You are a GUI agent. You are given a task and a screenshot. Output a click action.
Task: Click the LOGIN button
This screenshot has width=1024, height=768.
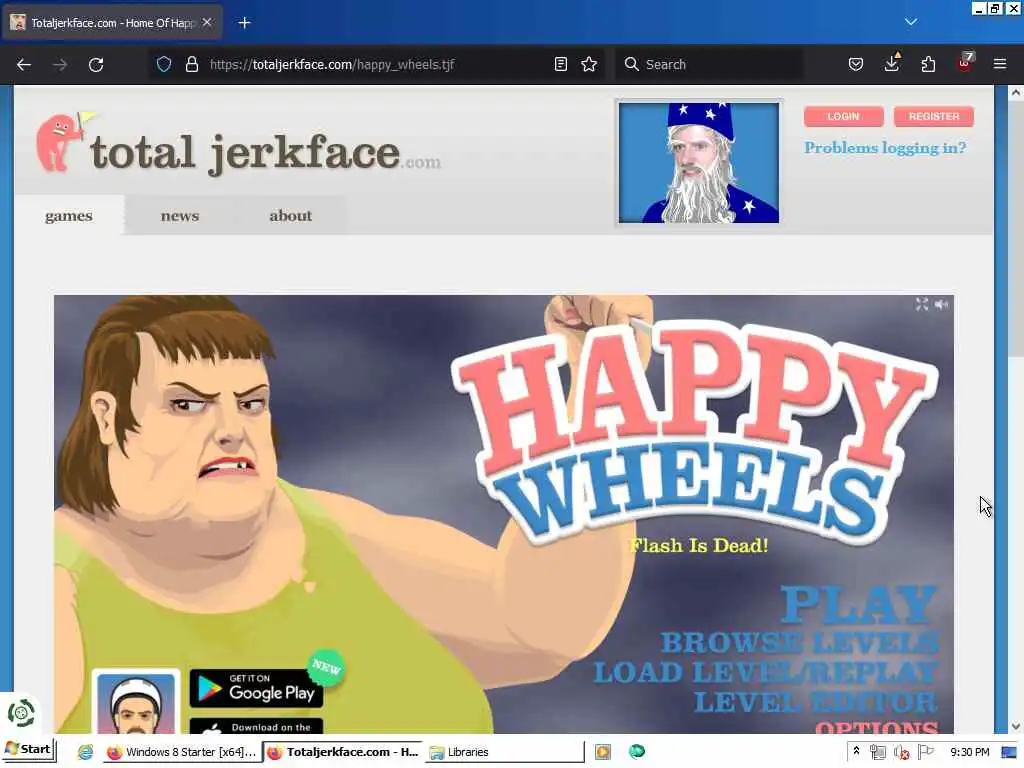(843, 116)
